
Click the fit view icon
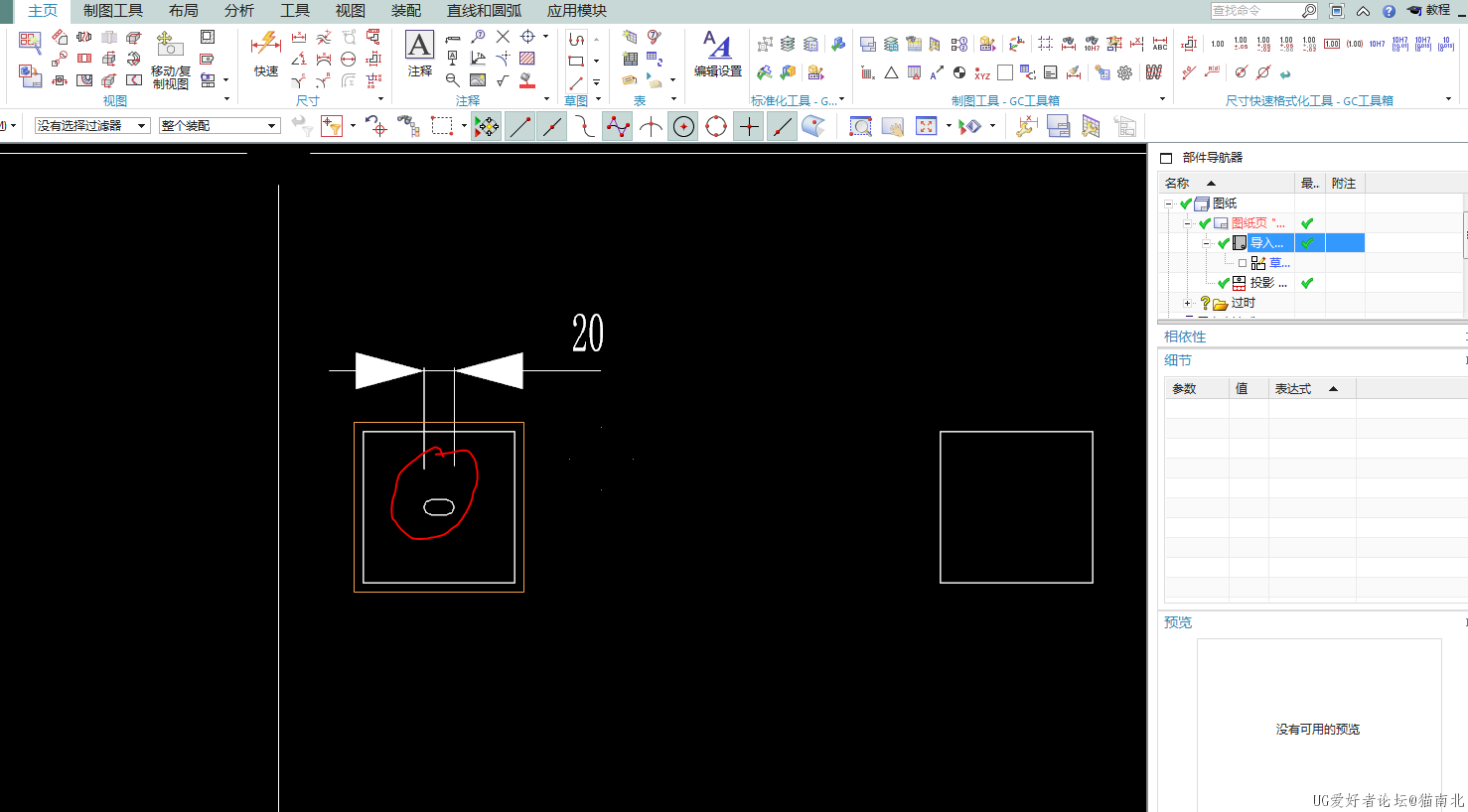[927, 126]
